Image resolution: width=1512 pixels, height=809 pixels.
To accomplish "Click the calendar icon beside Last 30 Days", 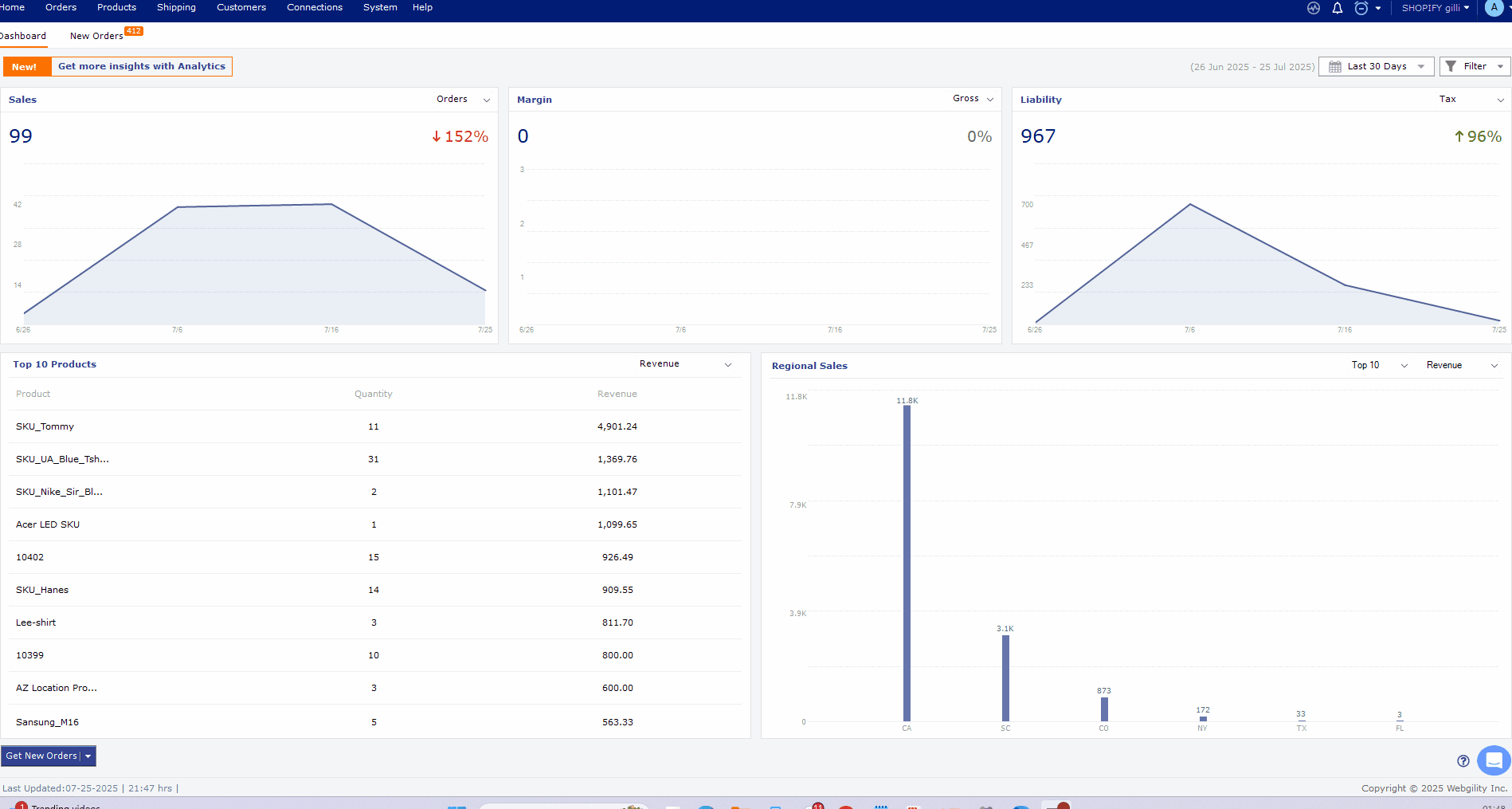I will click(x=1335, y=67).
